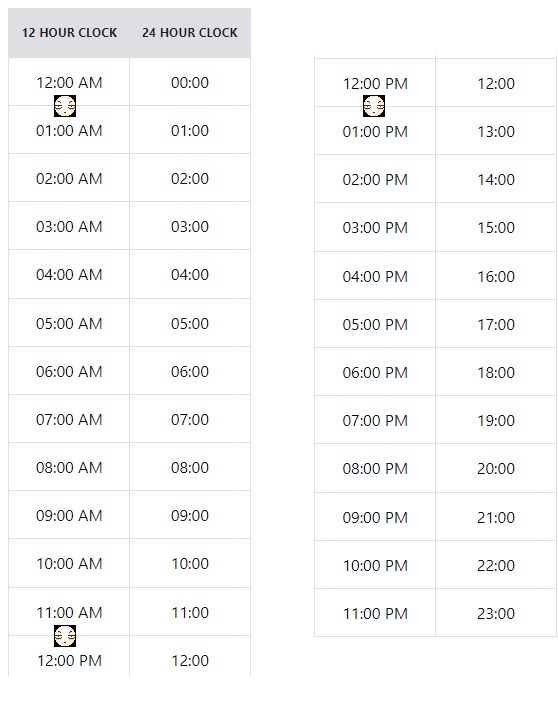Click the 05:00 PM cell
Viewport: 558px width, 702px height.
tap(375, 324)
